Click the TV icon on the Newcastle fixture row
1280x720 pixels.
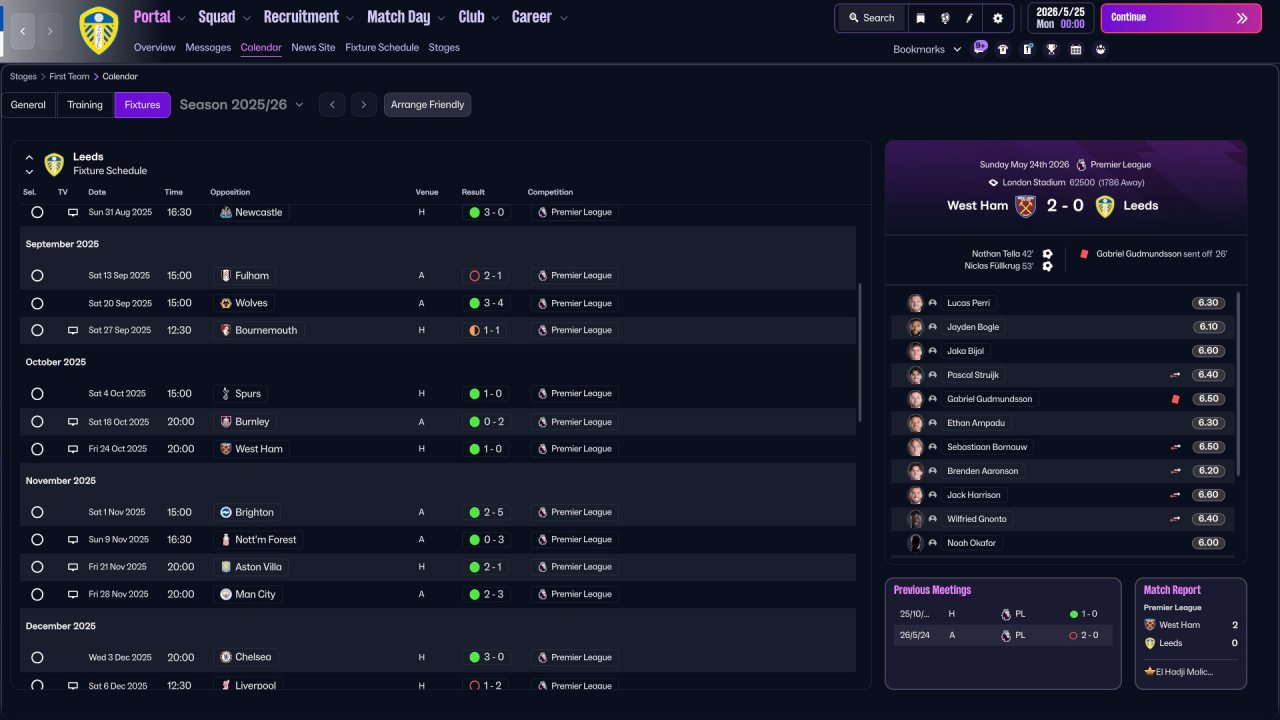pos(73,213)
